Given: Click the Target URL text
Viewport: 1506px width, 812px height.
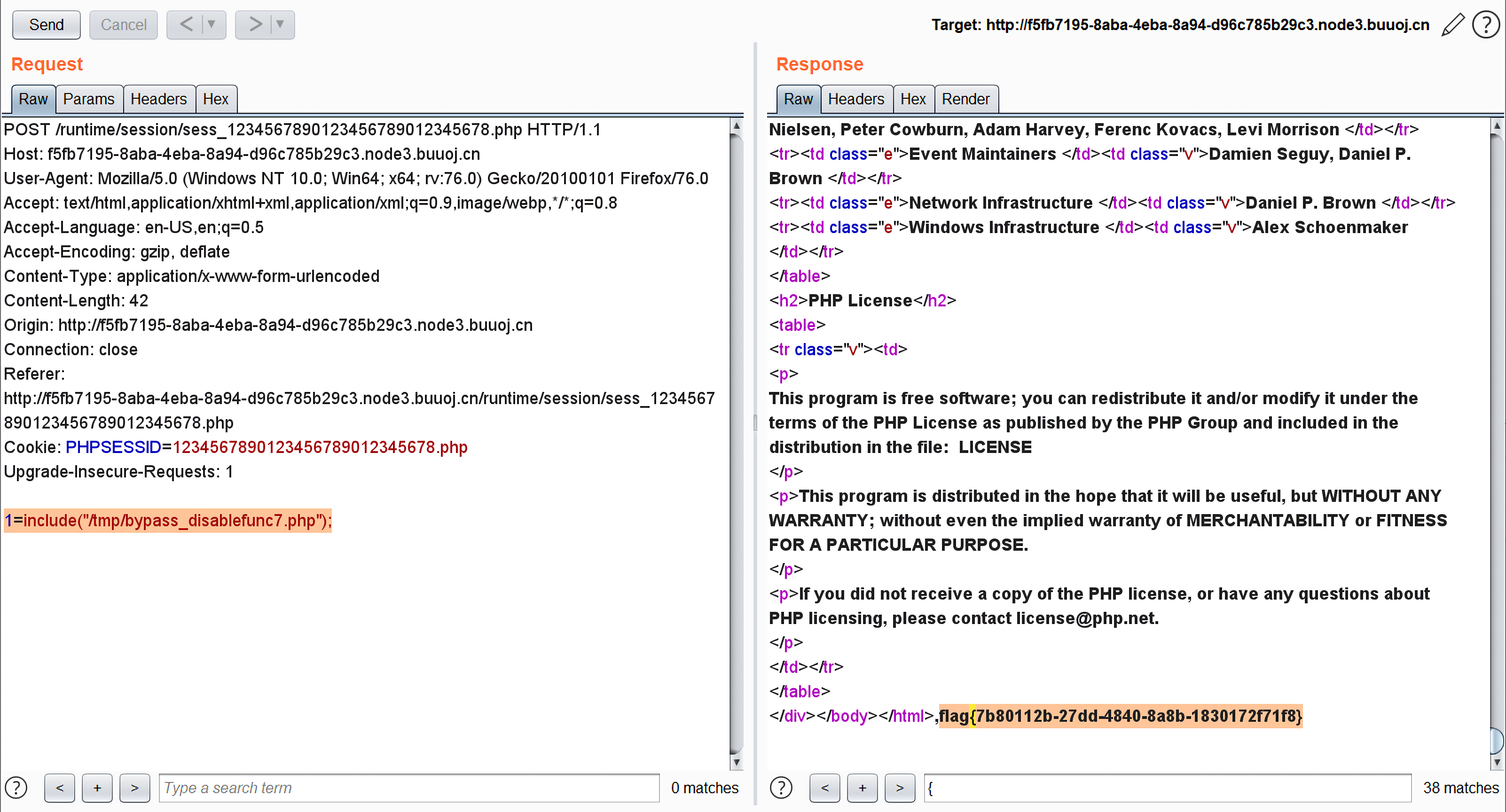Looking at the screenshot, I should click(1180, 24).
